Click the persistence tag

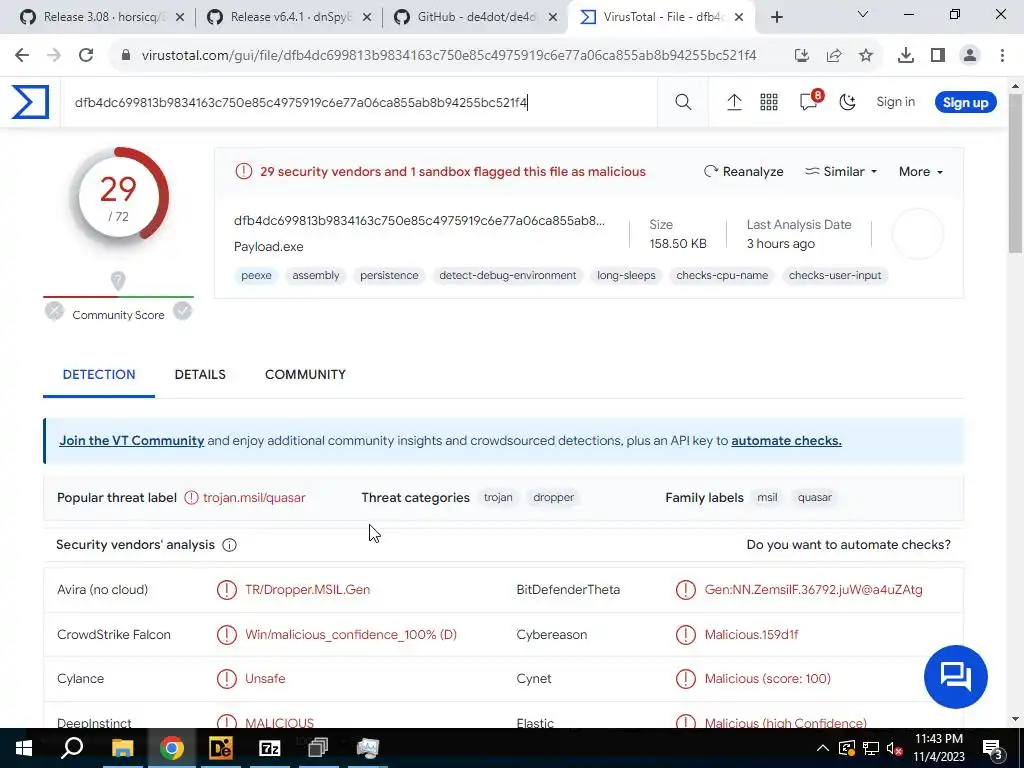[389, 276]
